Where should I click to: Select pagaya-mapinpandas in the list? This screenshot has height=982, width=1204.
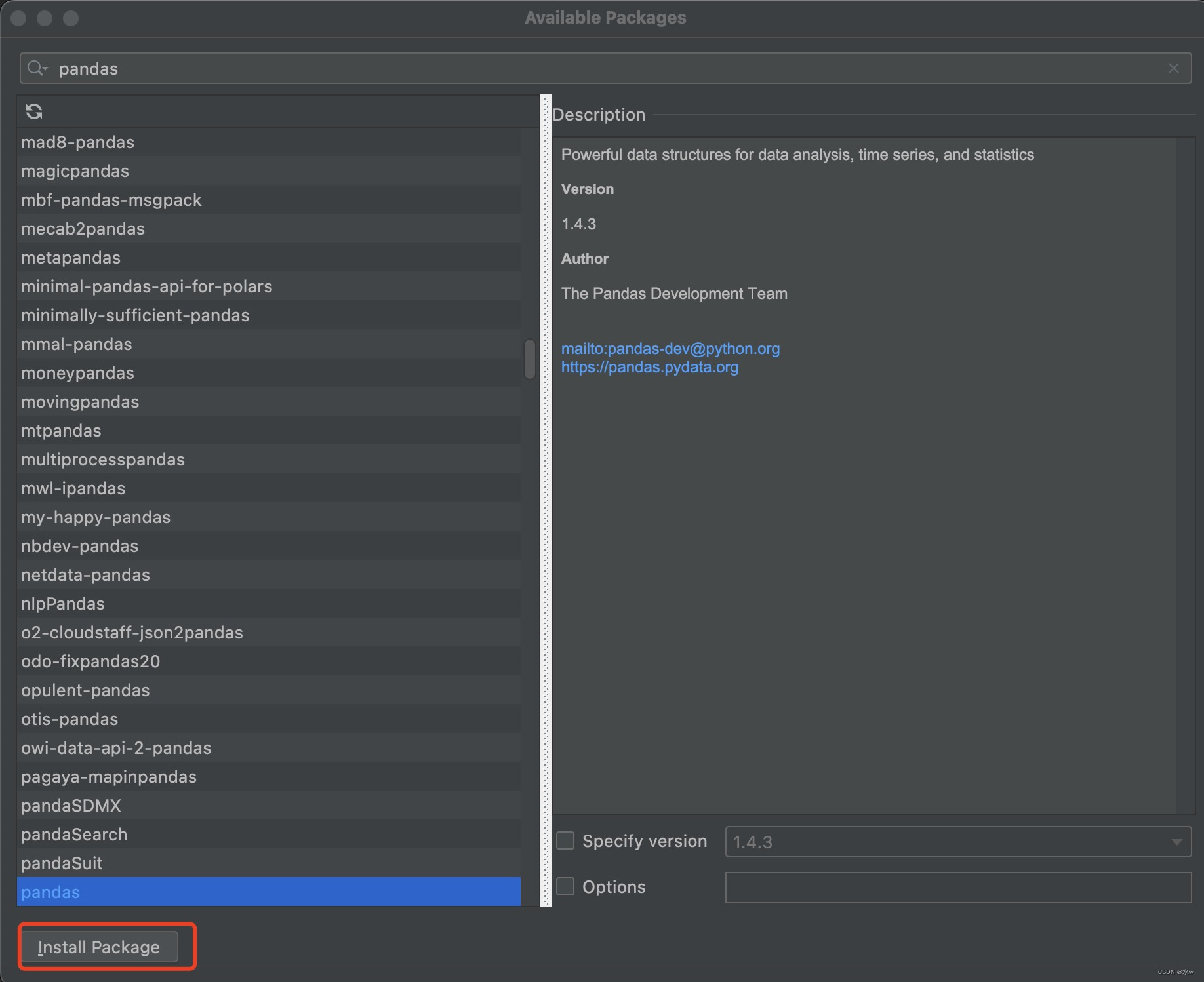pos(269,777)
